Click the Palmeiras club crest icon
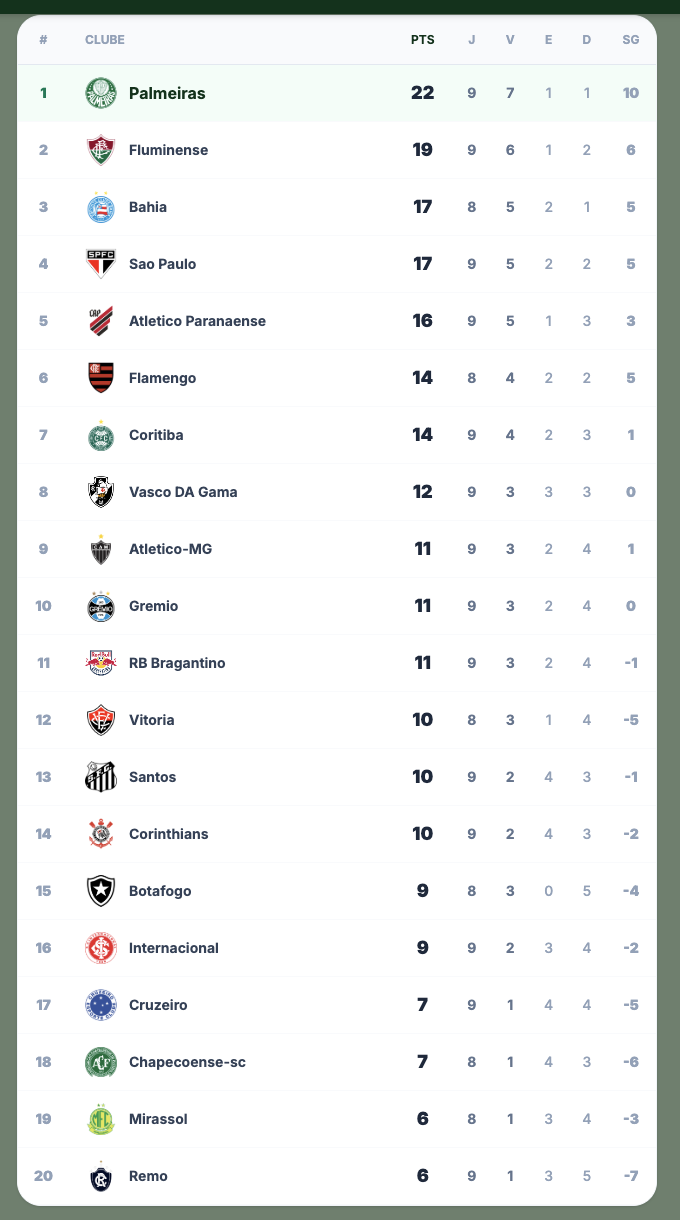This screenshot has height=1220, width=680. pyautogui.click(x=101, y=93)
